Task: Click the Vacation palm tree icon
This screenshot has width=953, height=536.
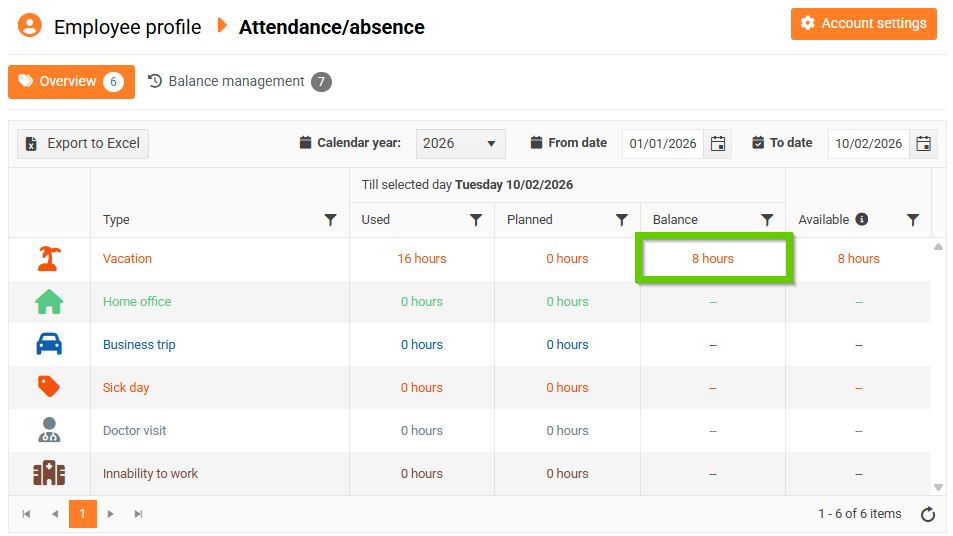Action: click(x=48, y=259)
